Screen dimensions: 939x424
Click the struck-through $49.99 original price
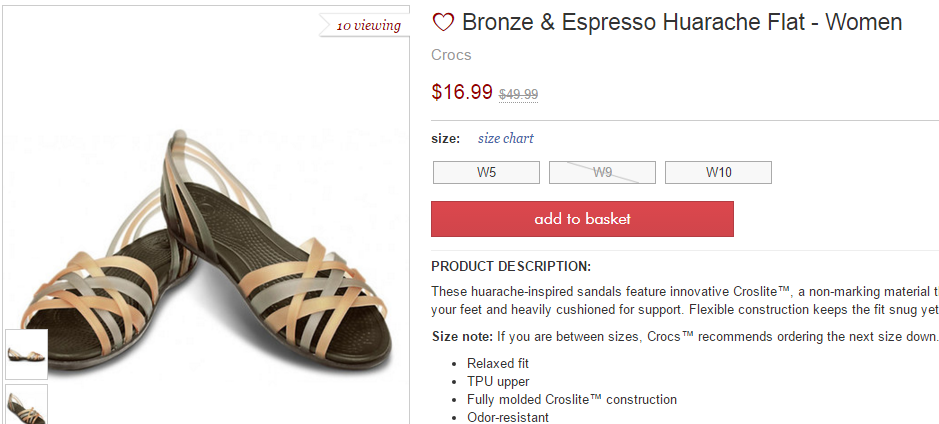coord(518,94)
